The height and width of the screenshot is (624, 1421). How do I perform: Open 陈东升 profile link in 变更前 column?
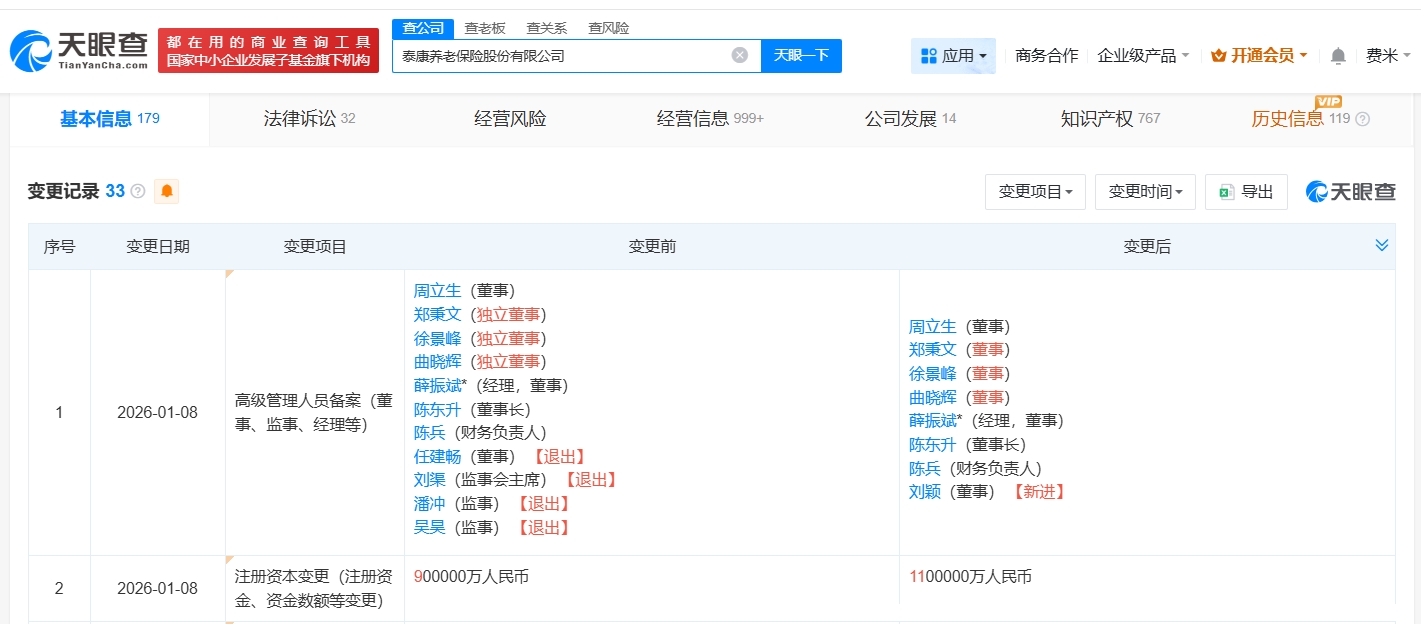click(437, 409)
